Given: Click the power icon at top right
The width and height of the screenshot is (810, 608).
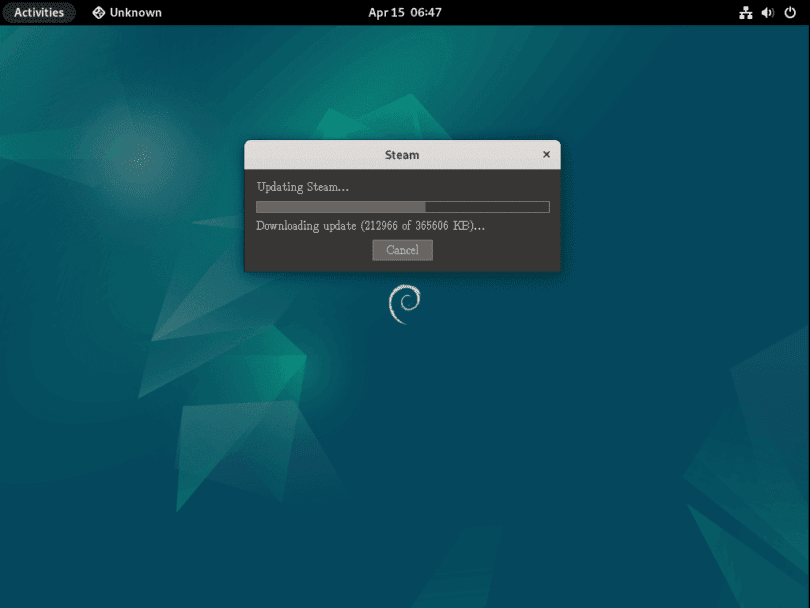Looking at the screenshot, I should (789, 12).
